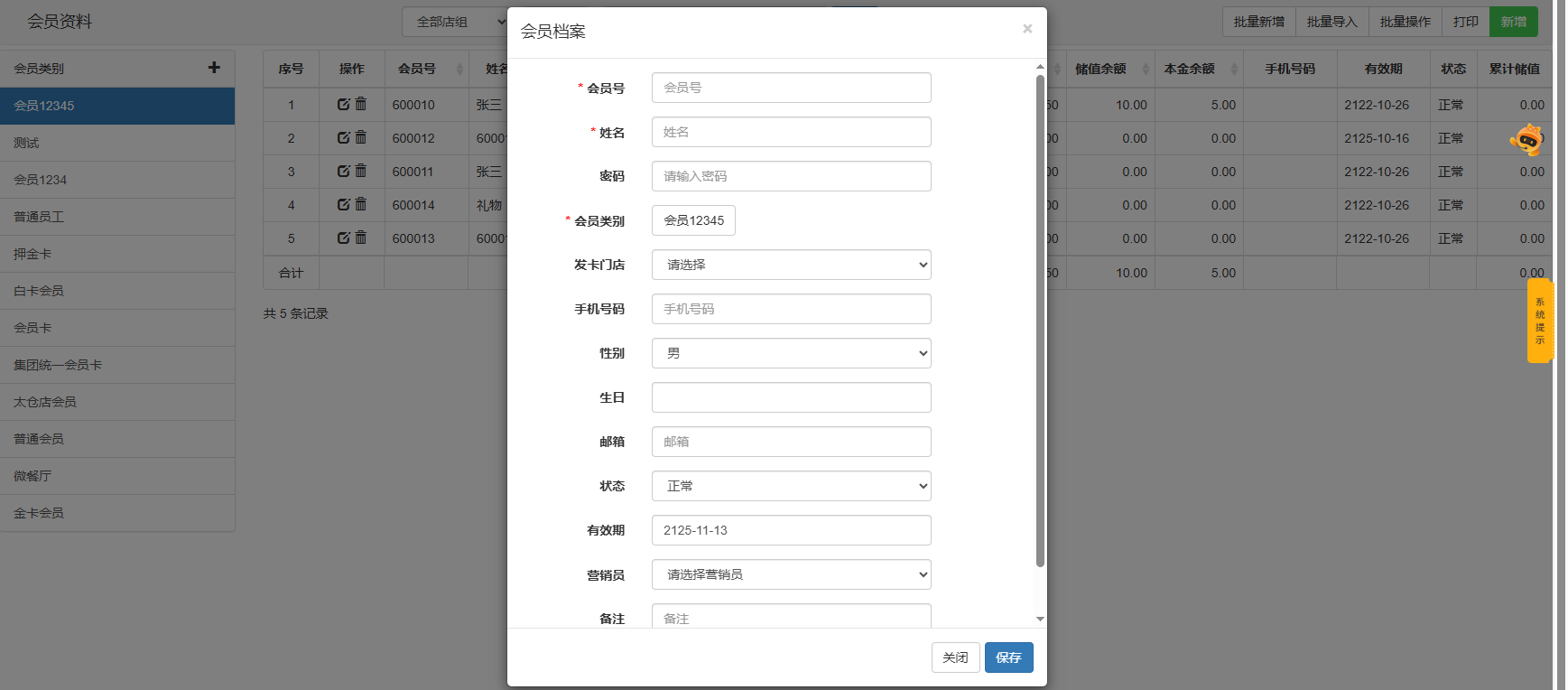
Task: Add a member category with the plus icon
Action: 214,68
